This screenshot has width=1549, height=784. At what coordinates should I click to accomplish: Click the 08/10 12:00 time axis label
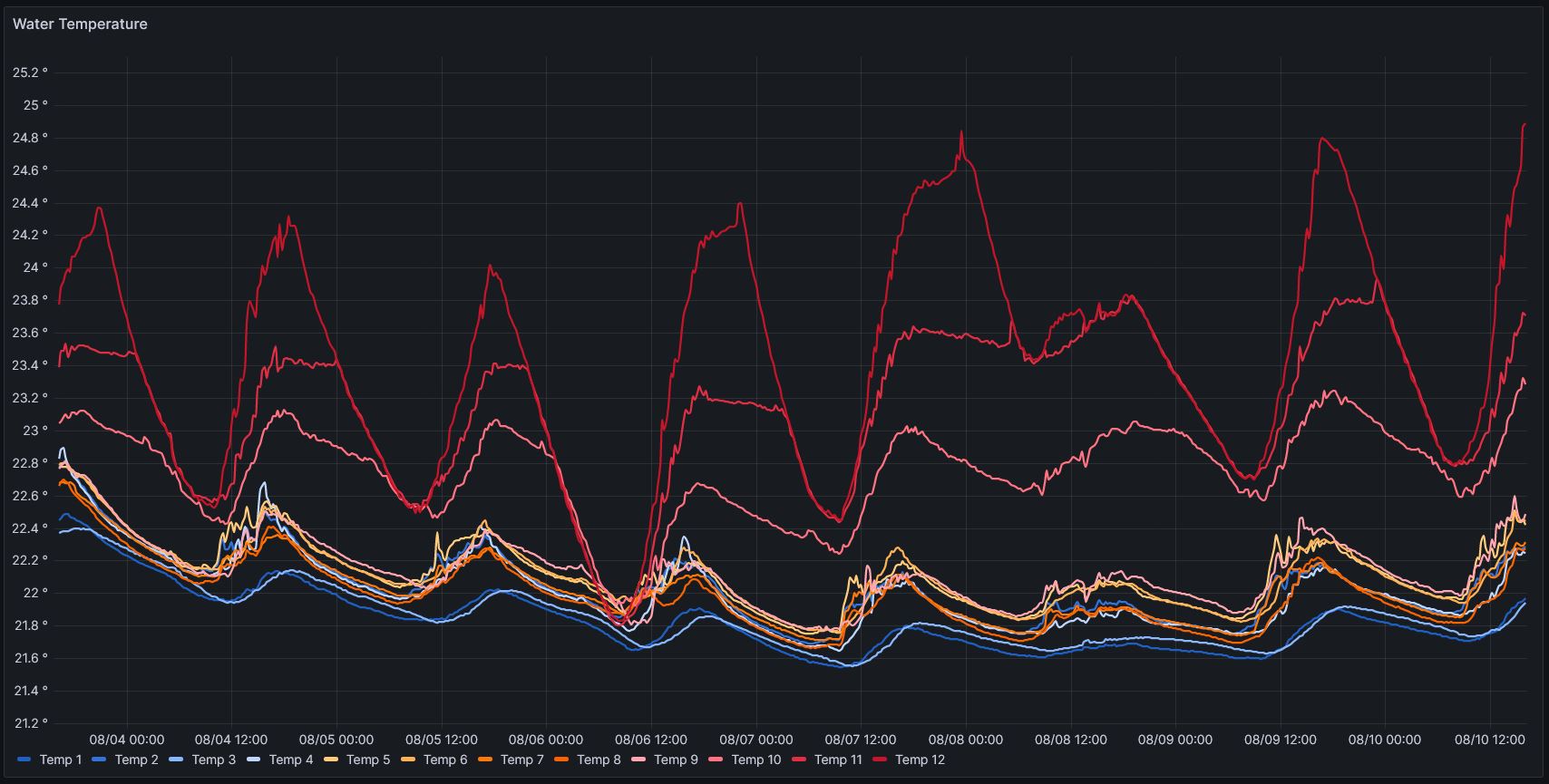point(1490,740)
